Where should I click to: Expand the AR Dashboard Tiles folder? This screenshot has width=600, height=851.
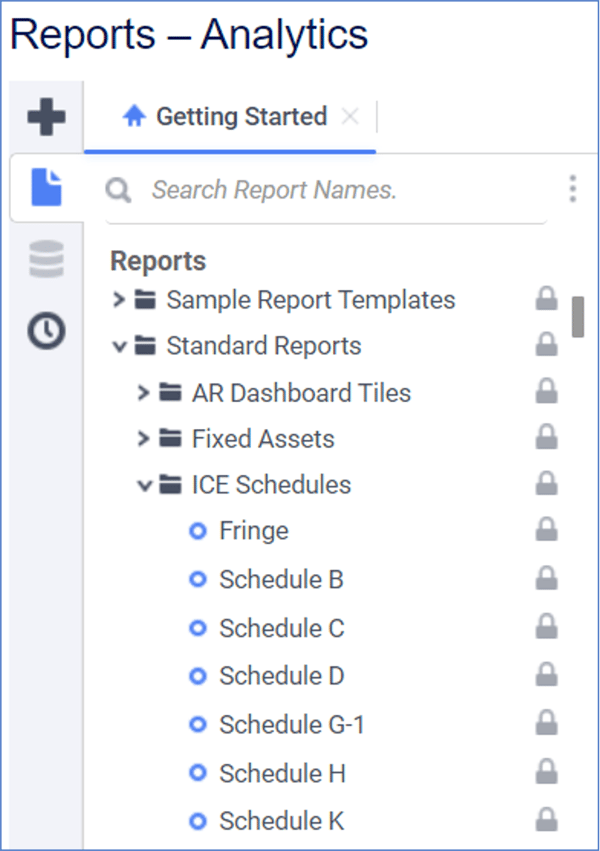point(143,391)
